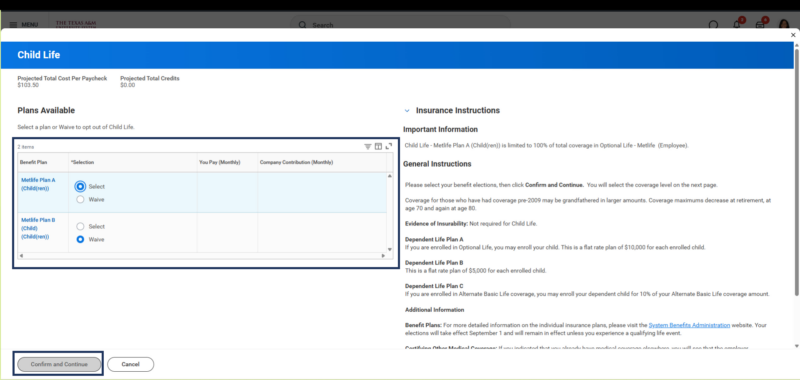Choose Waive for Metlife Plan A
Viewport: 800px width, 380px height.
coord(80,199)
